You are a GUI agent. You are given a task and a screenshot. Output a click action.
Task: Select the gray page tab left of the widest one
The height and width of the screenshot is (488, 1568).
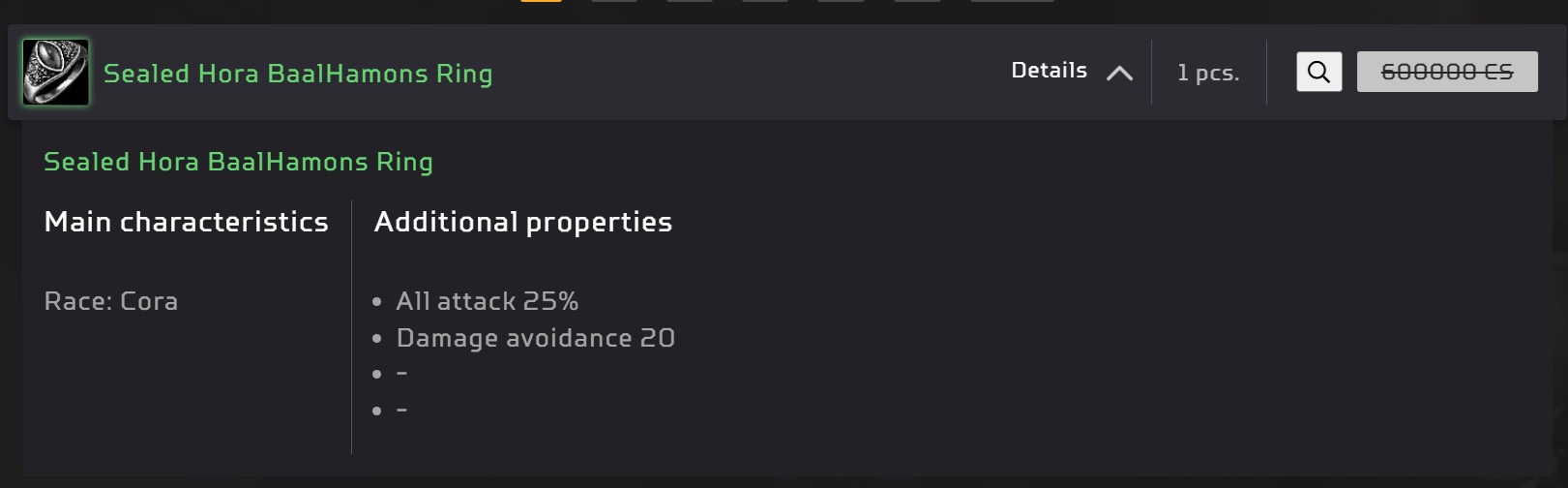coord(917,1)
